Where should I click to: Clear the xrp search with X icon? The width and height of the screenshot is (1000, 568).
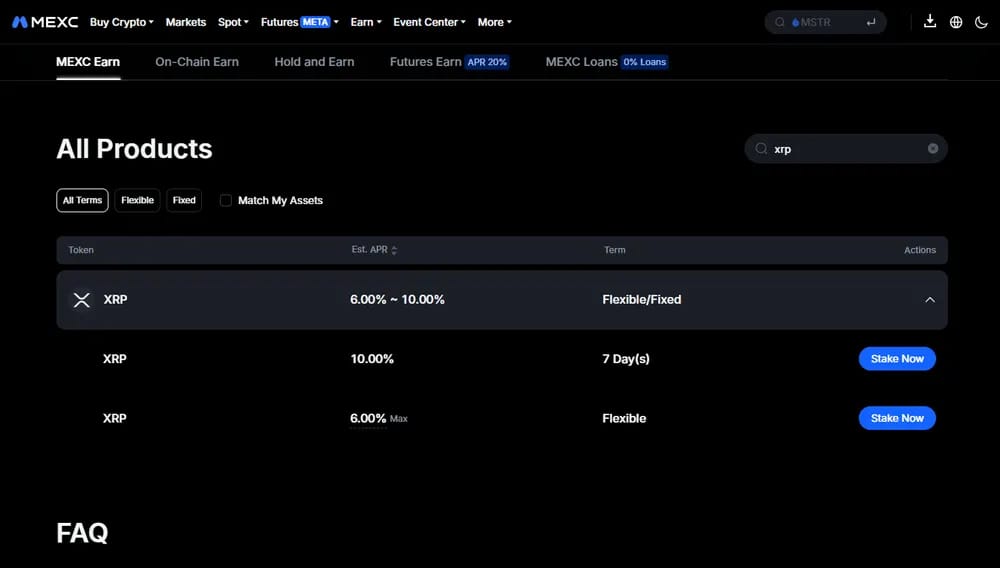(933, 149)
